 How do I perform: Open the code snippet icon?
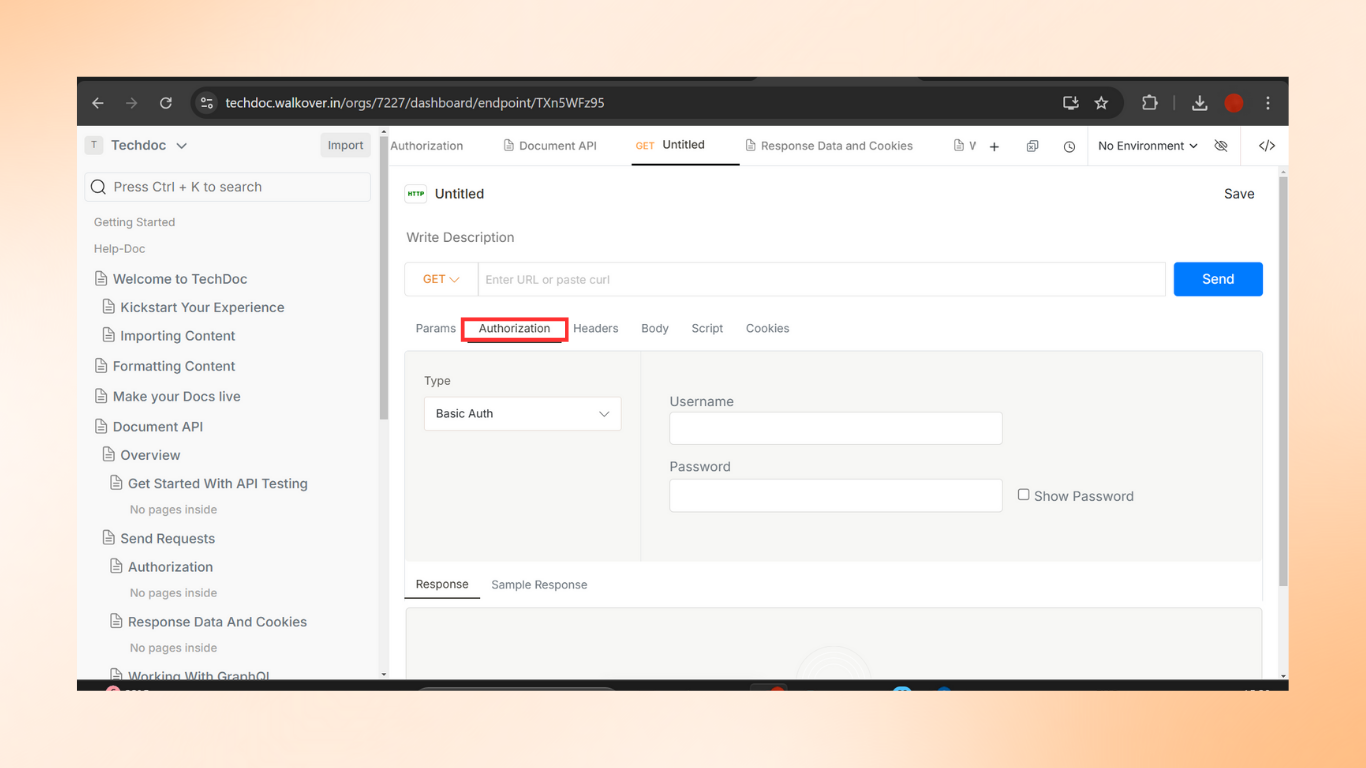[1266, 146]
